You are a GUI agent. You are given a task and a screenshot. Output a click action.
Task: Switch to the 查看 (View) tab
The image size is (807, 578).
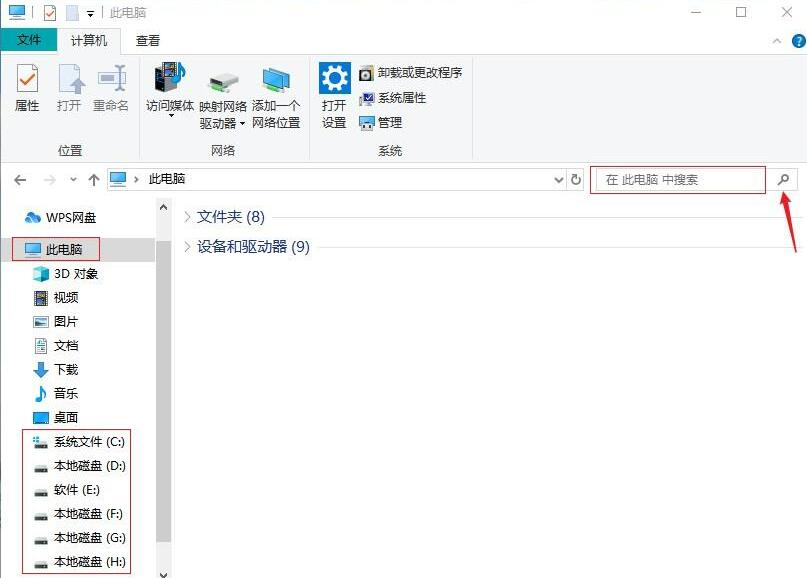pos(146,41)
